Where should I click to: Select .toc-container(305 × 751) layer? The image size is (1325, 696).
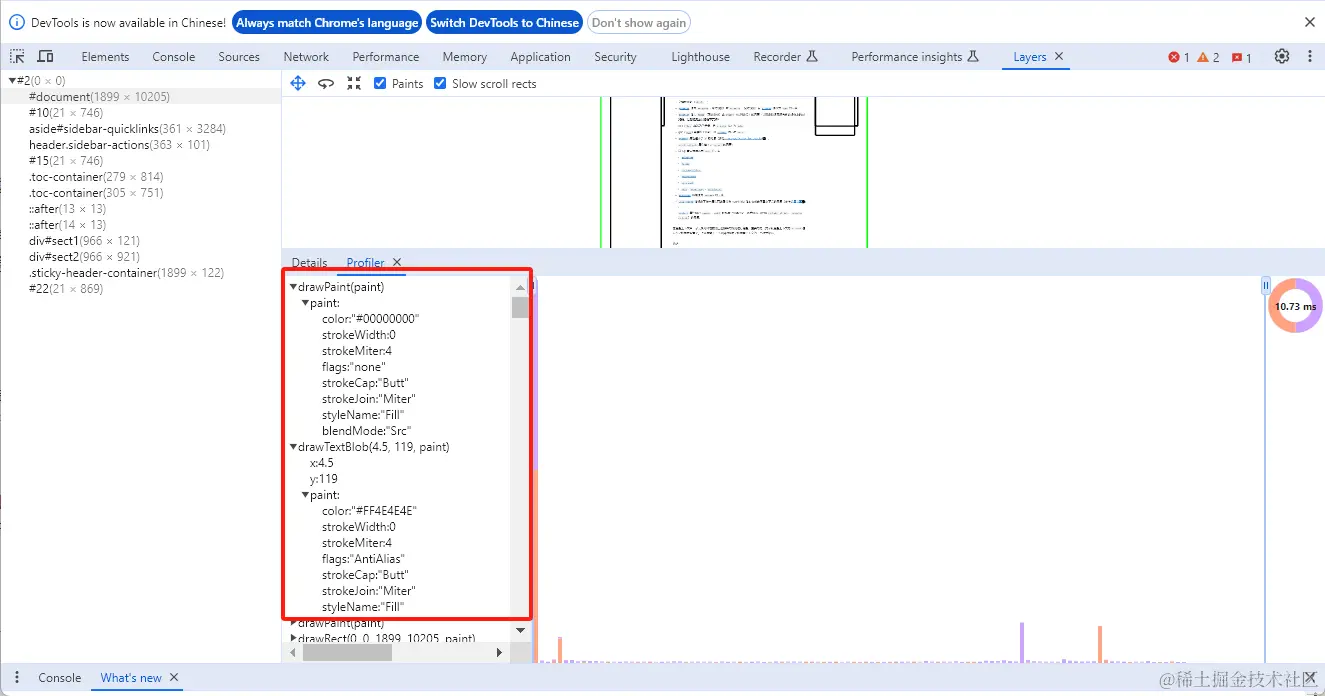click(140, 193)
